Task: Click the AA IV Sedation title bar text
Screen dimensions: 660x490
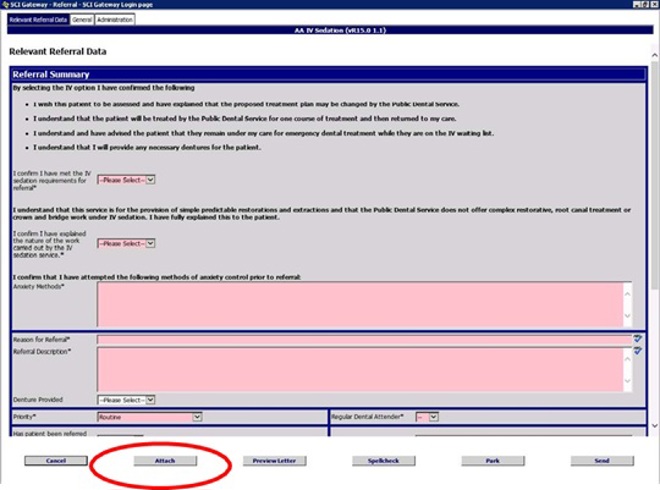Action: coord(340,30)
